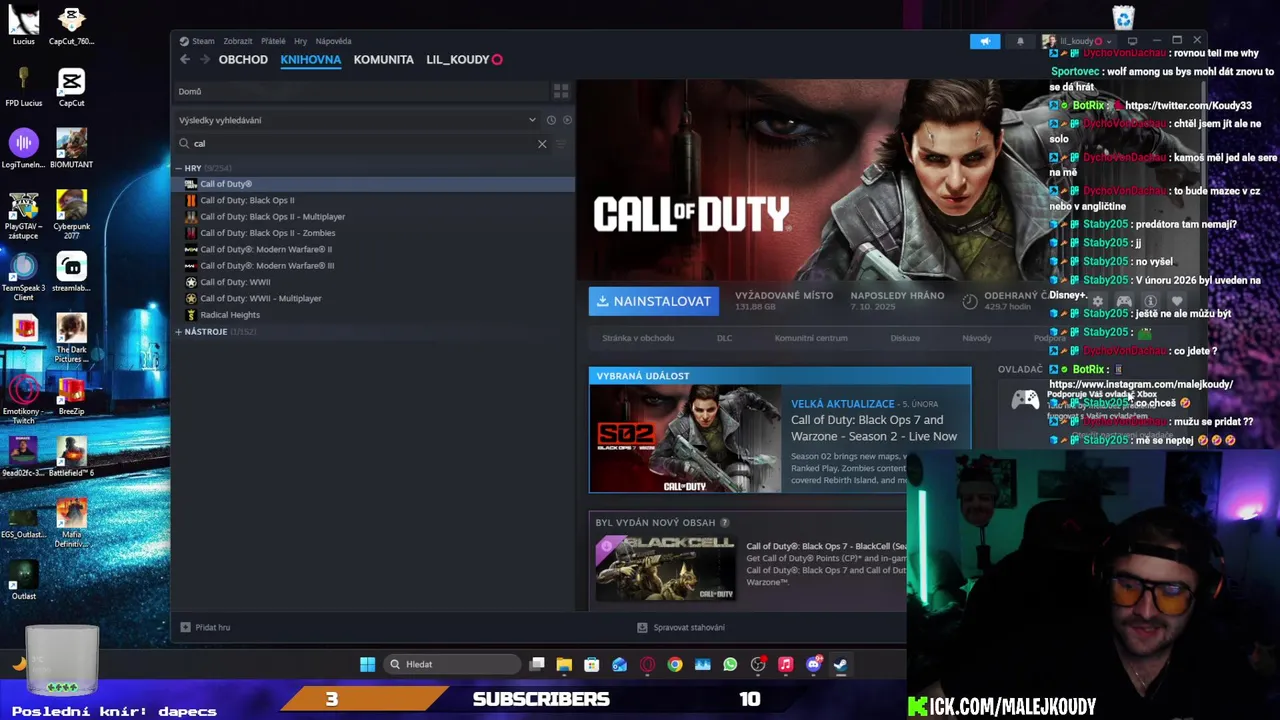Open the Steam notifications bell
Image resolution: width=1280 pixels, height=720 pixels.
[x=1020, y=41]
